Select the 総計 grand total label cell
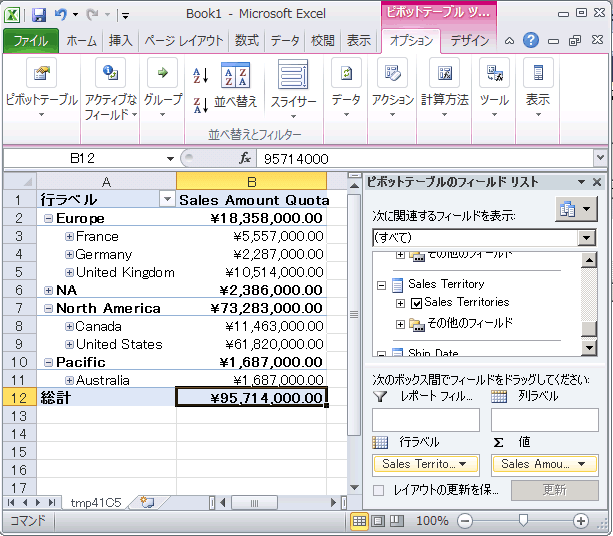The height and width of the screenshot is (536, 613). pyautogui.click(x=106, y=398)
